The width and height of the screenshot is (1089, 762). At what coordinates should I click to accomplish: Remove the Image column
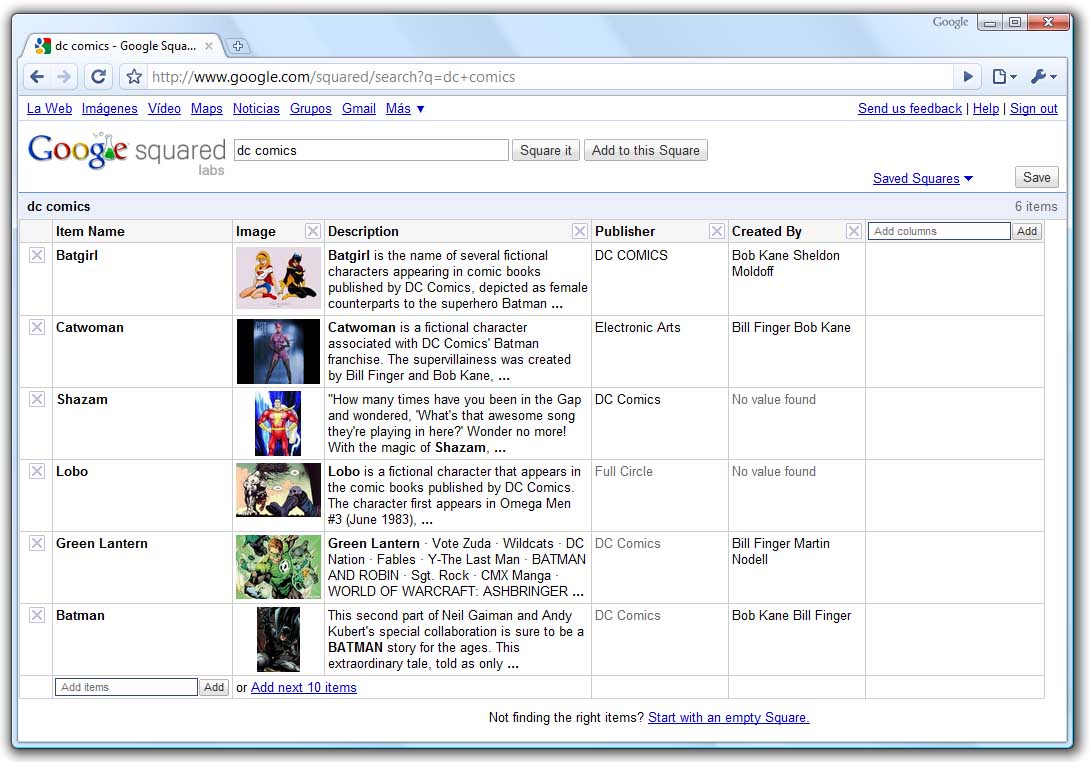click(x=313, y=231)
